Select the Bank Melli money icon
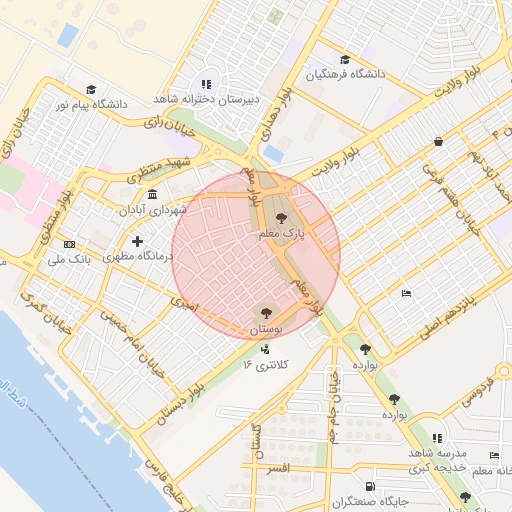The image size is (512, 512). click(x=69, y=244)
